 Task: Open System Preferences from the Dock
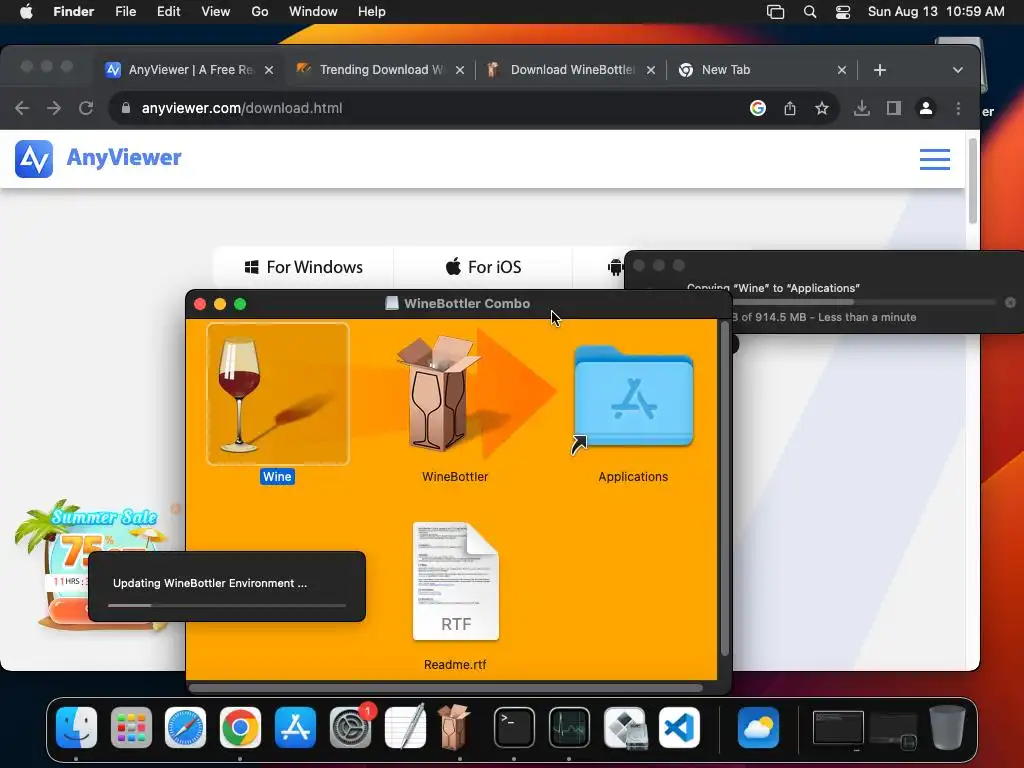(351, 728)
